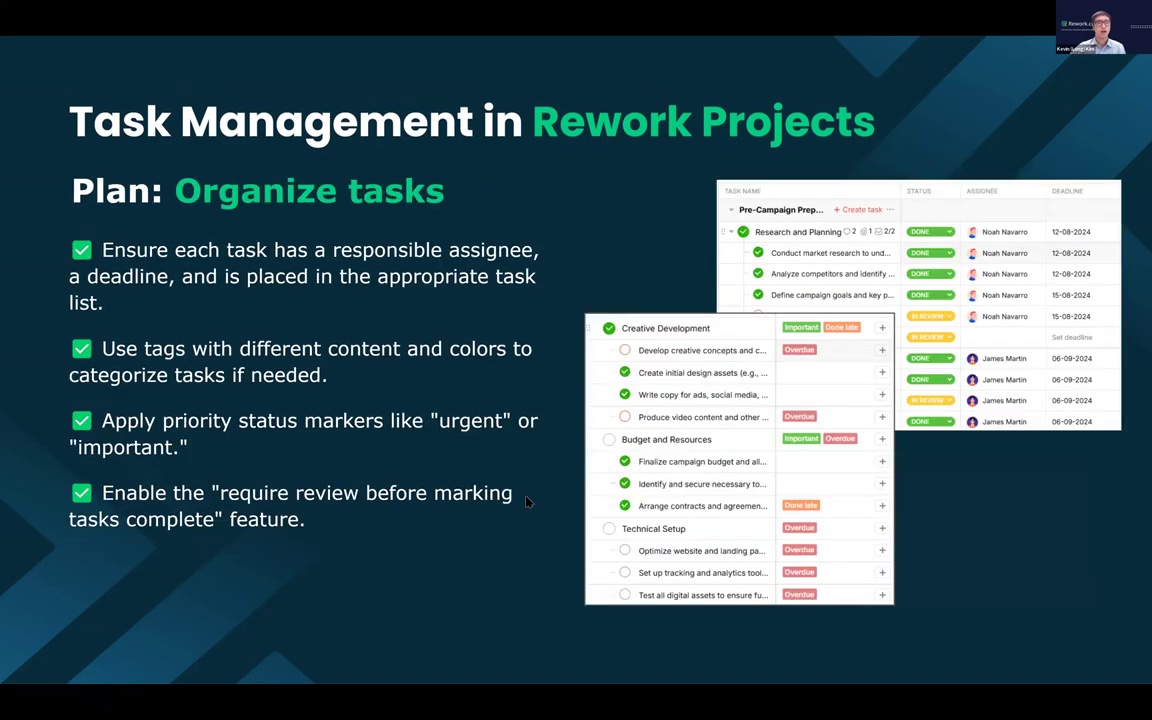The image size is (1152, 720).
Task: Uncheck Research and Planning completion circle
Action: (744, 231)
